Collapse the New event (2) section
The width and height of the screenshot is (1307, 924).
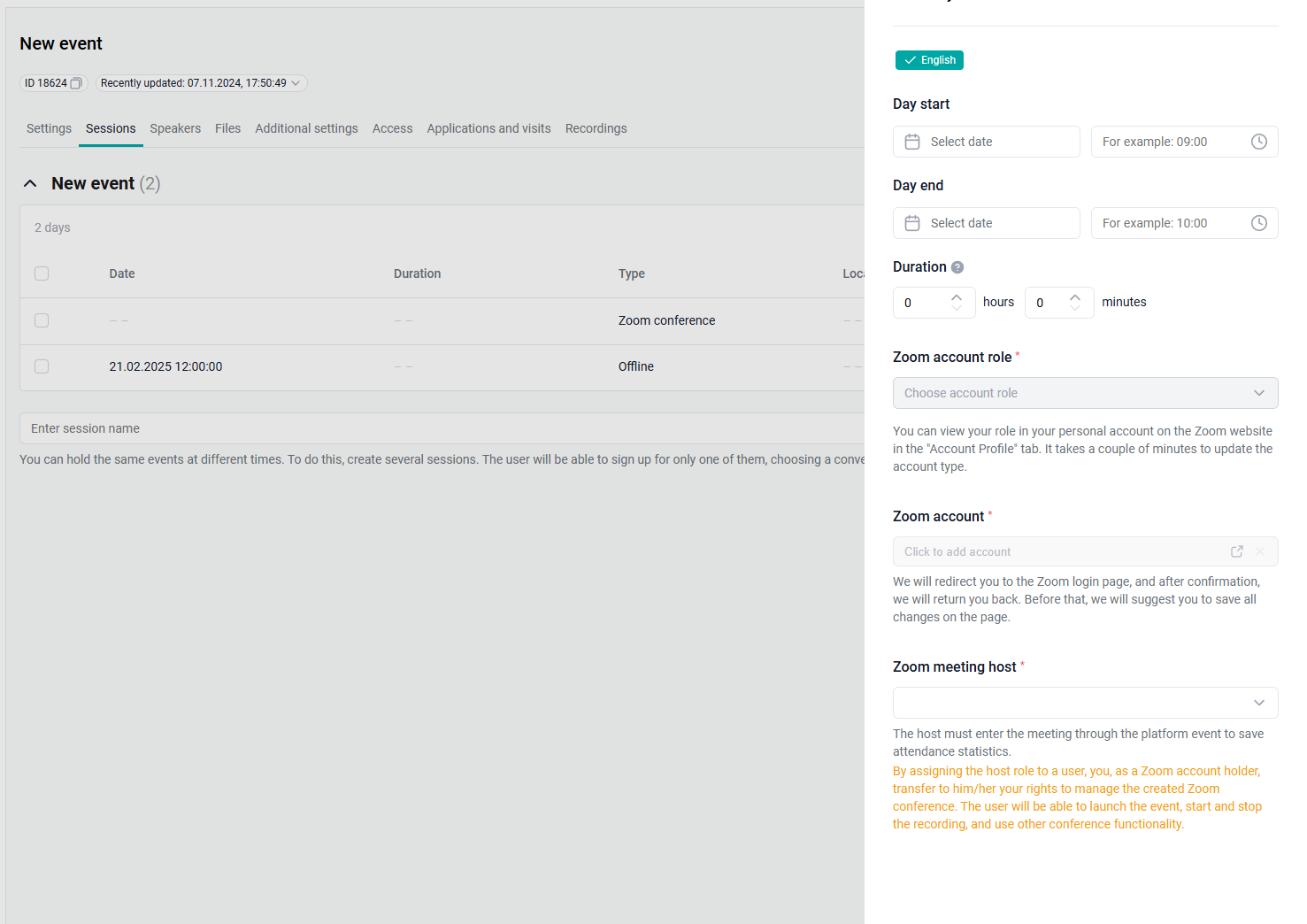pyautogui.click(x=30, y=183)
